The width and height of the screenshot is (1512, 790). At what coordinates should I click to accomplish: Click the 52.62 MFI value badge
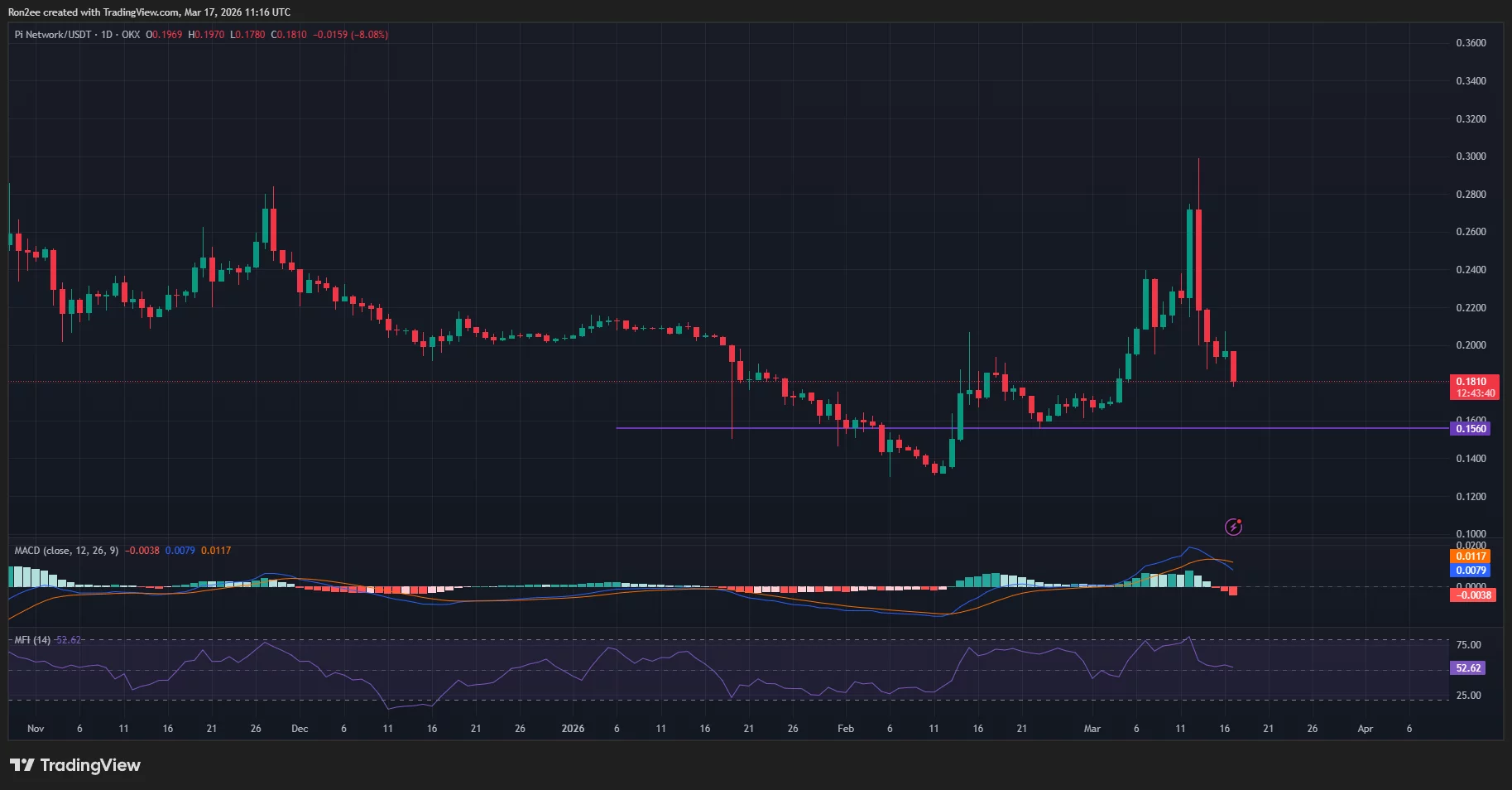coord(1466,667)
